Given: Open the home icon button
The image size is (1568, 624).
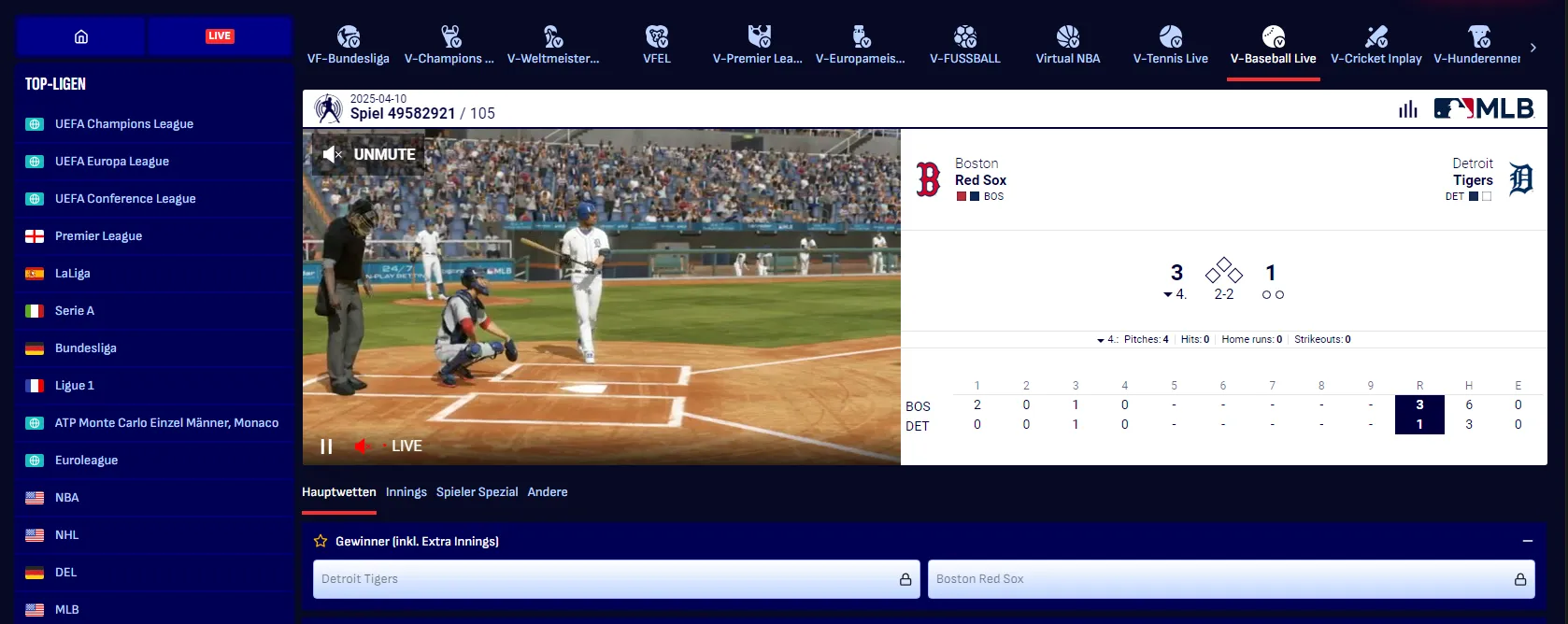Looking at the screenshot, I should point(81,36).
